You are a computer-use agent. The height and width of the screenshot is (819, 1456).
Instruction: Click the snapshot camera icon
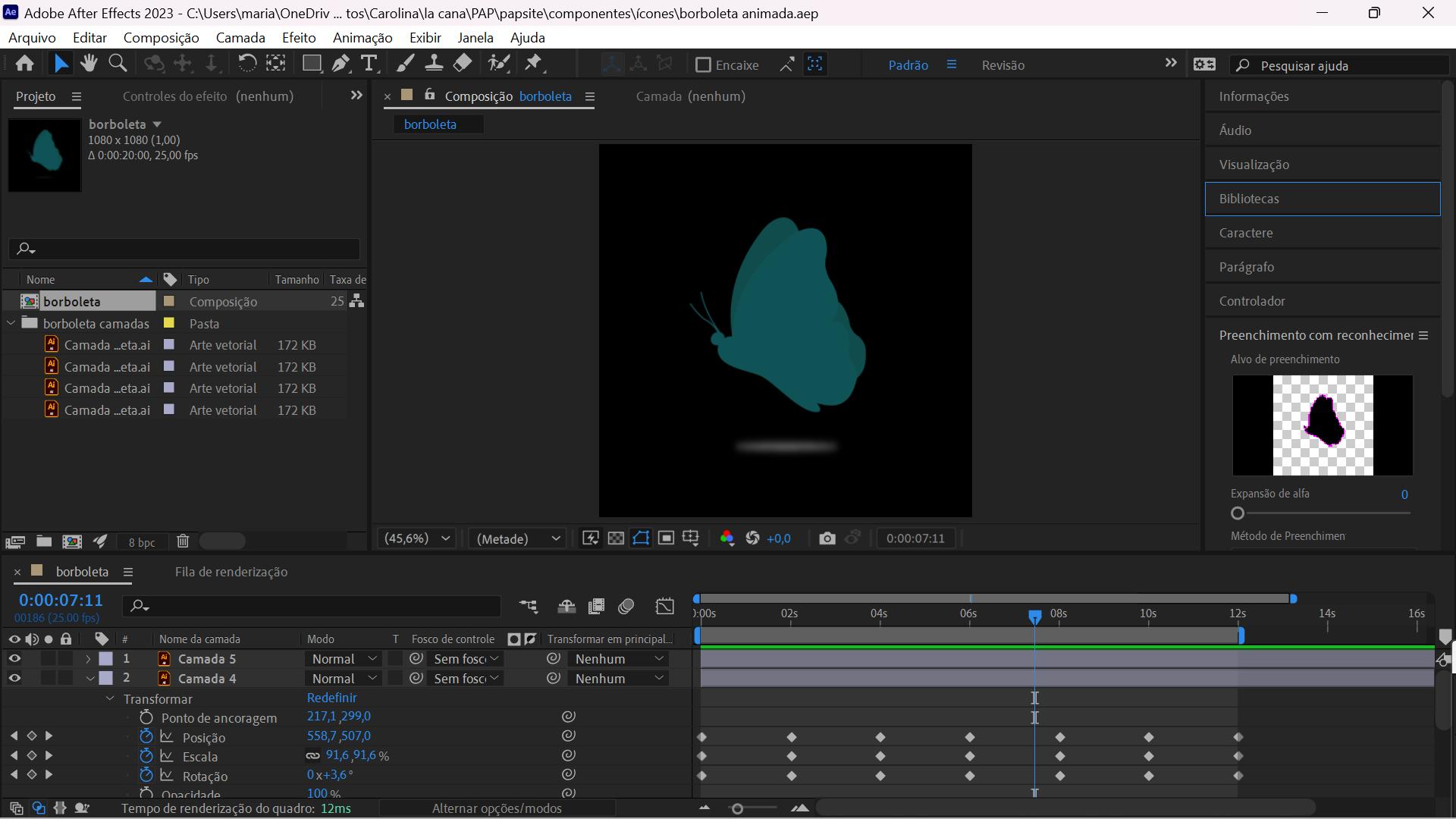(827, 538)
